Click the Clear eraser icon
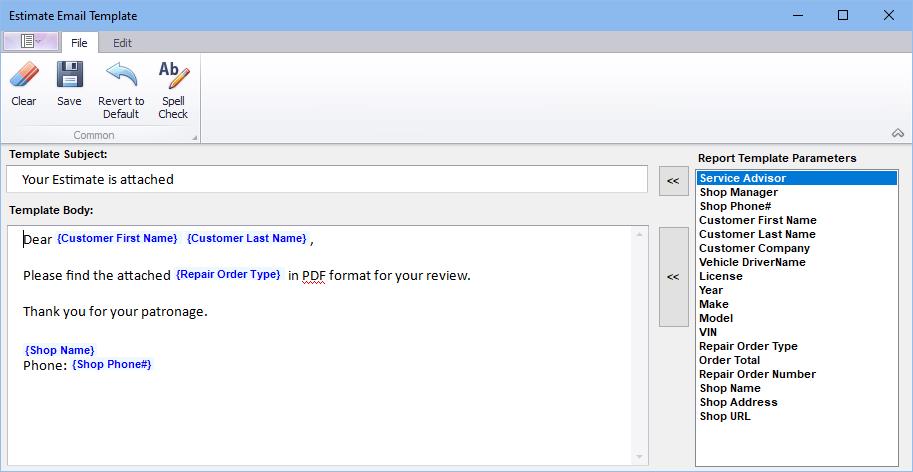The image size is (913, 472). 23,76
